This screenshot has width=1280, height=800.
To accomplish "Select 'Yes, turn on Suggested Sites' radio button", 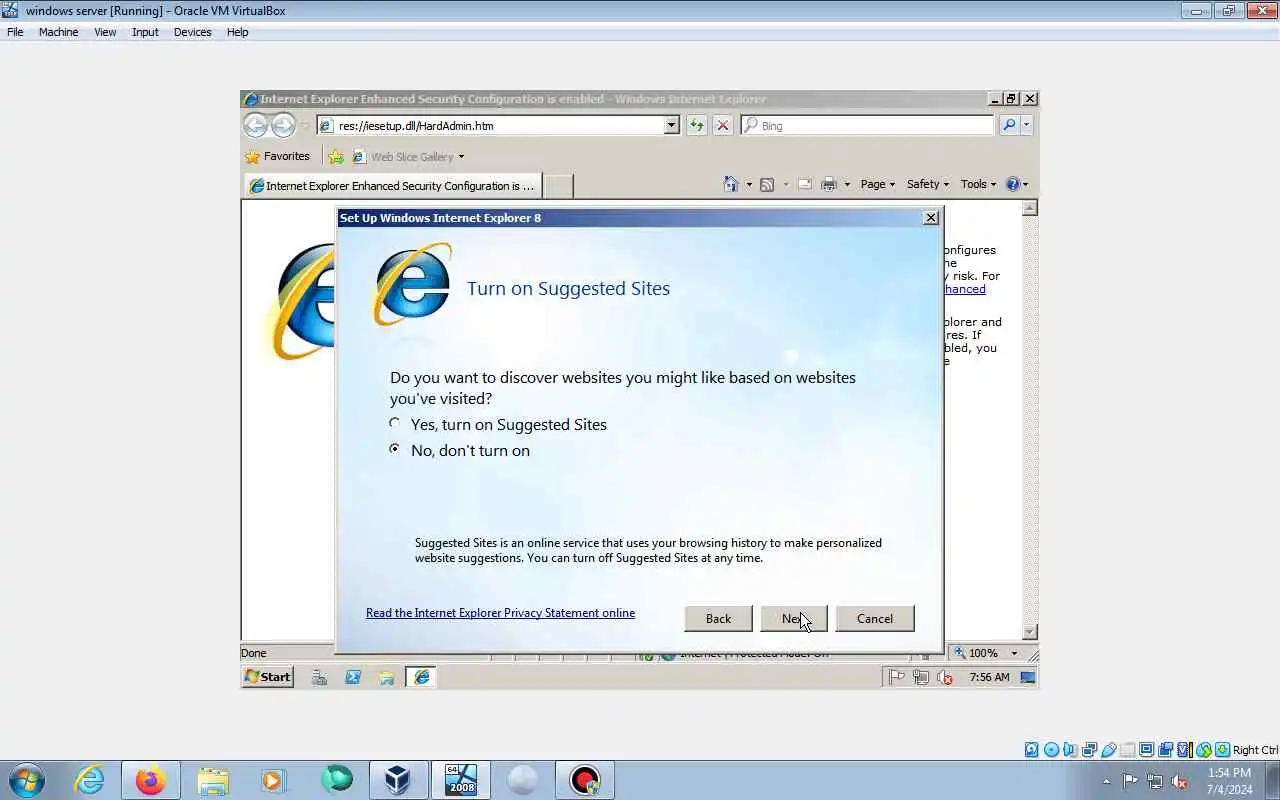I will pos(395,424).
